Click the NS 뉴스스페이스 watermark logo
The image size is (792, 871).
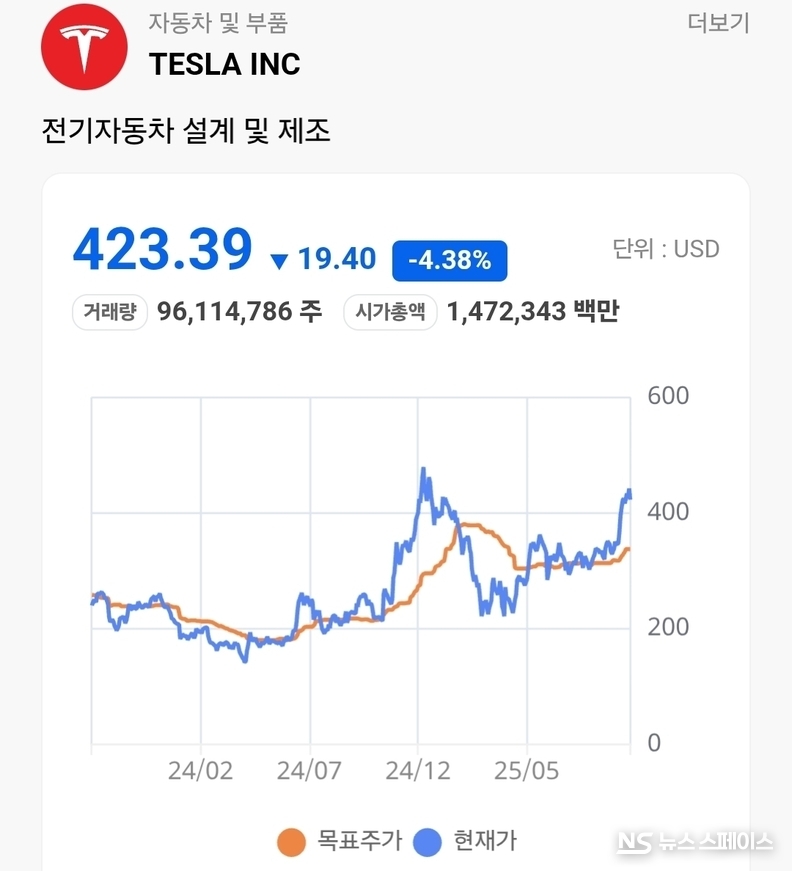point(695,842)
